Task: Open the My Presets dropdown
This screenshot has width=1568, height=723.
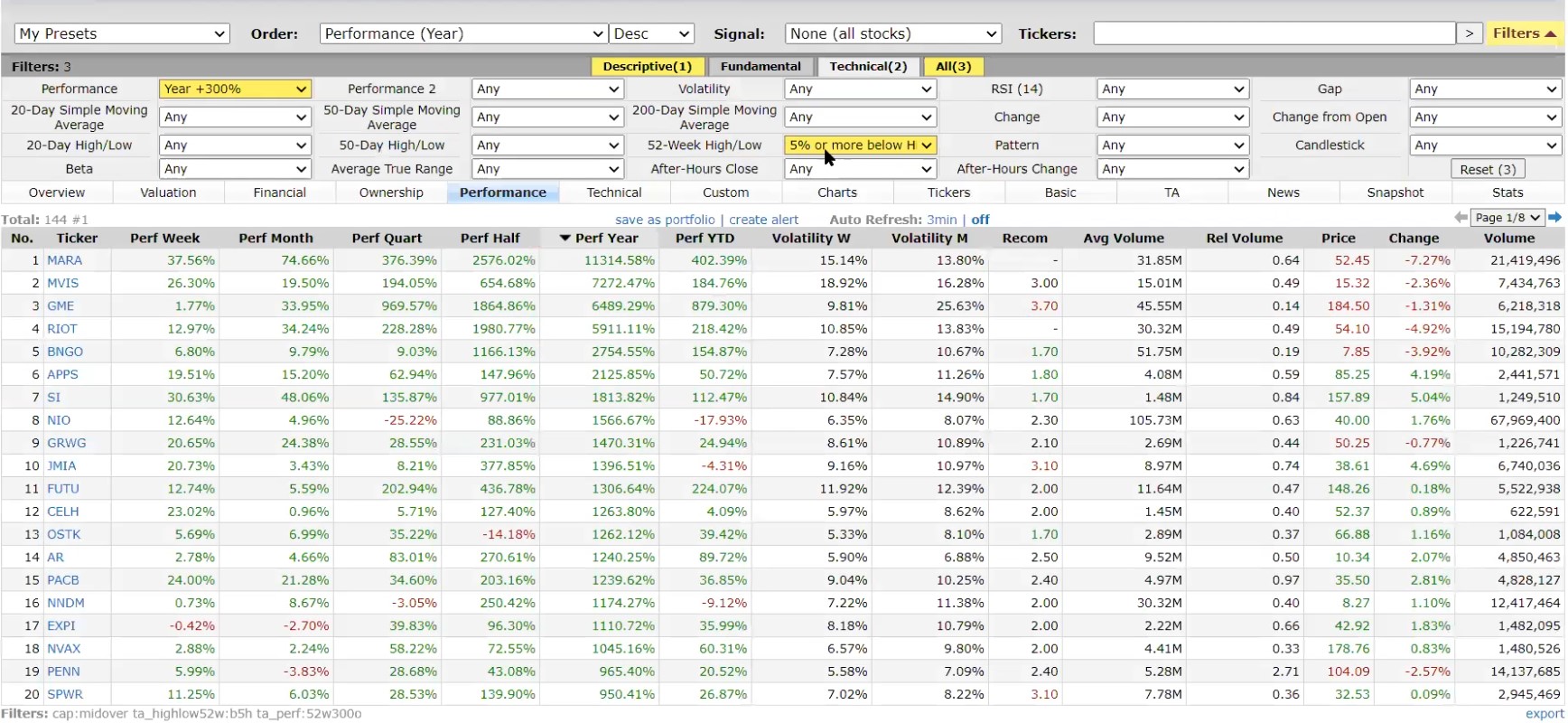Action: point(122,33)
